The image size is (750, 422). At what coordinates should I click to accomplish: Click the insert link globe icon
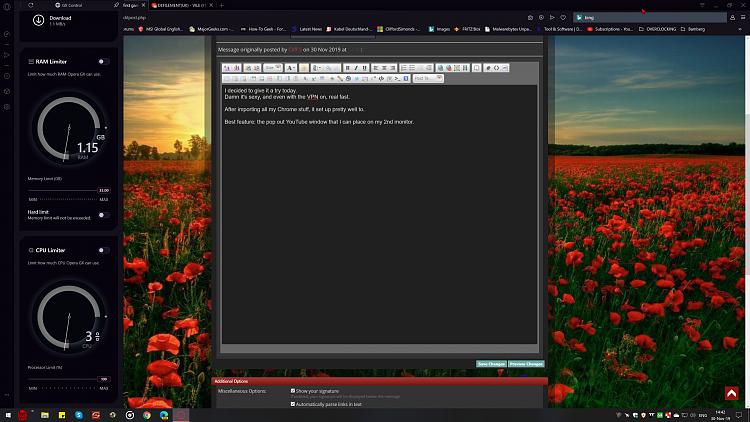point(440,68)
